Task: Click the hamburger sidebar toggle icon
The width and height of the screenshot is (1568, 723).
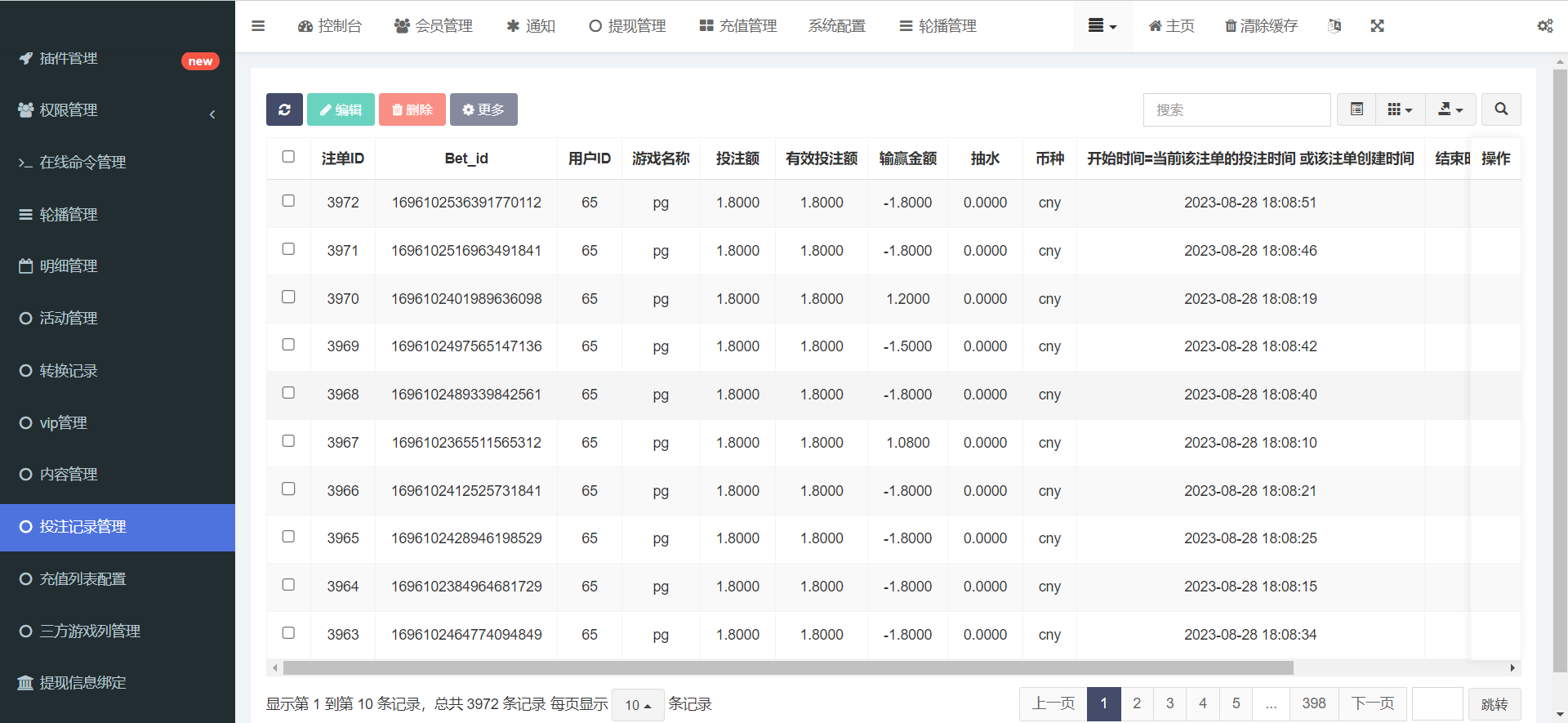Action: pyautogui.click(x=258, y=26)
